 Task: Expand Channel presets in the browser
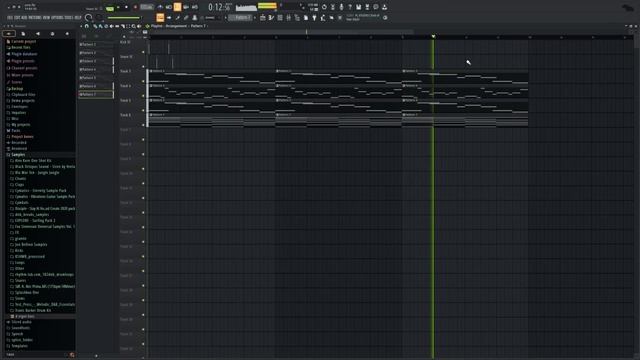pos(24,68)
